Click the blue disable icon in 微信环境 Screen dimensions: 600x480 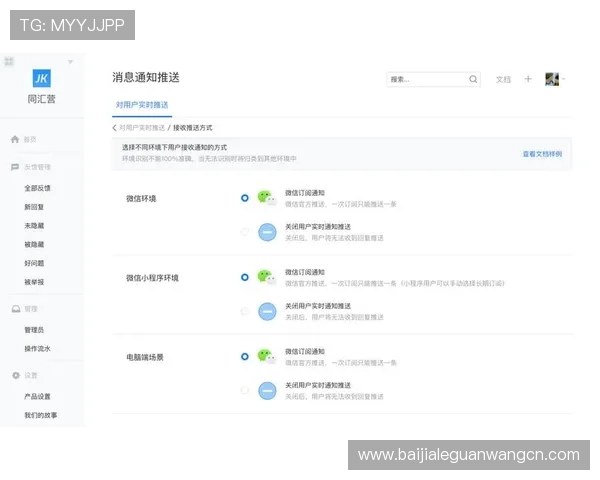[267, 232]
